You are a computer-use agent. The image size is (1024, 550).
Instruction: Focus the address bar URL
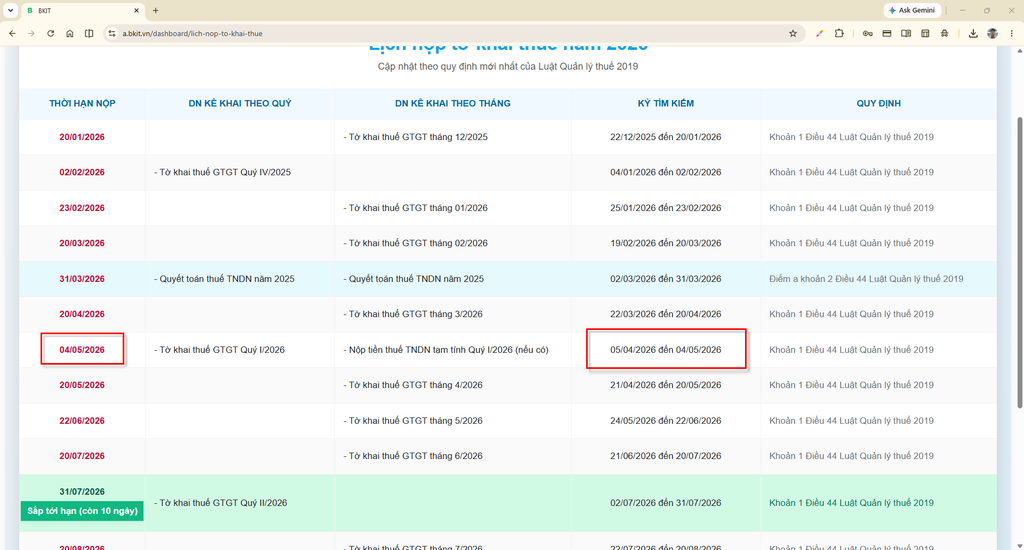click(x=193, y=33)
